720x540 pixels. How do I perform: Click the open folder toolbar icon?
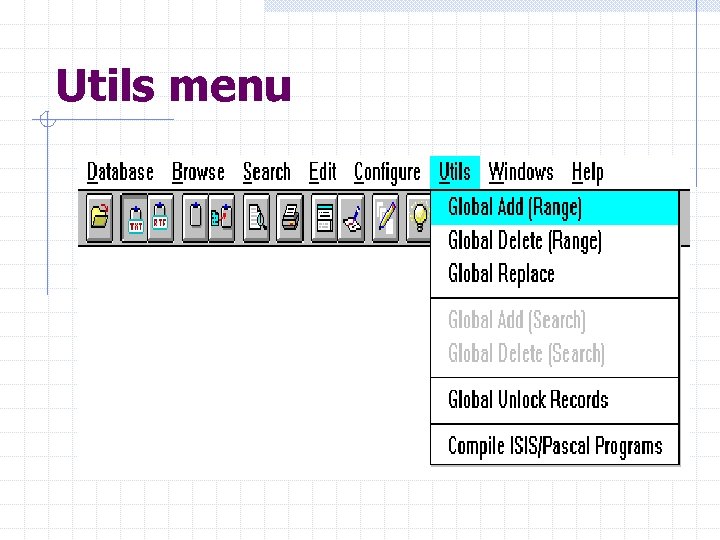pyautogui.click(x=99, y=217)
